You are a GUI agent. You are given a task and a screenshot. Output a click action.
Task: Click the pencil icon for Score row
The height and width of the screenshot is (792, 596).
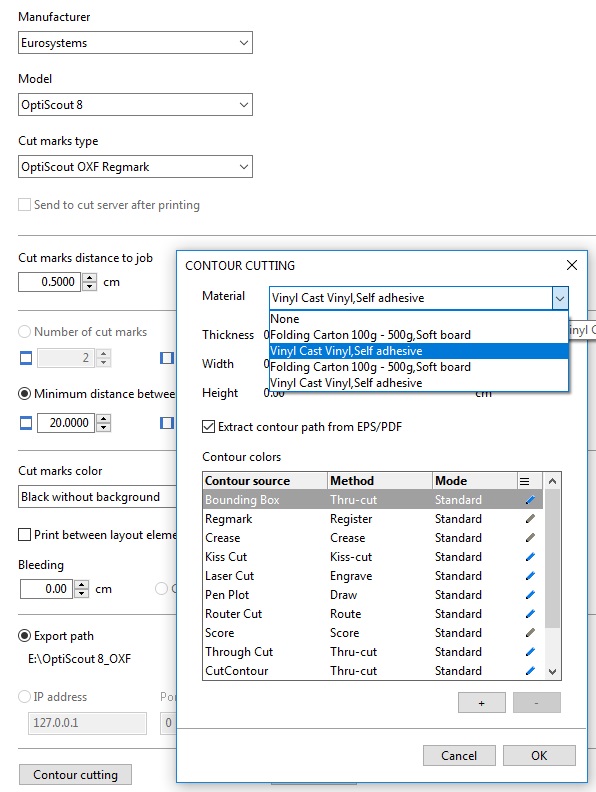click(x=530, y=632)
